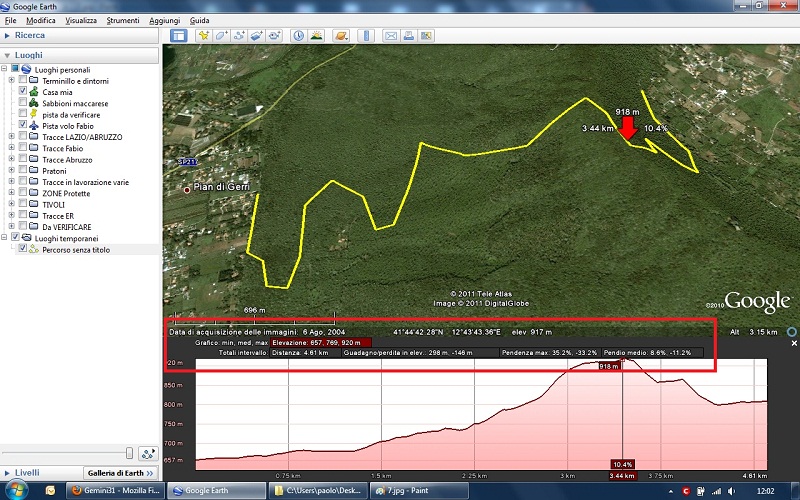Open the Guida menu
Image resolution: width=800 pixels, height=500 pixels.
tap(199, 20)
